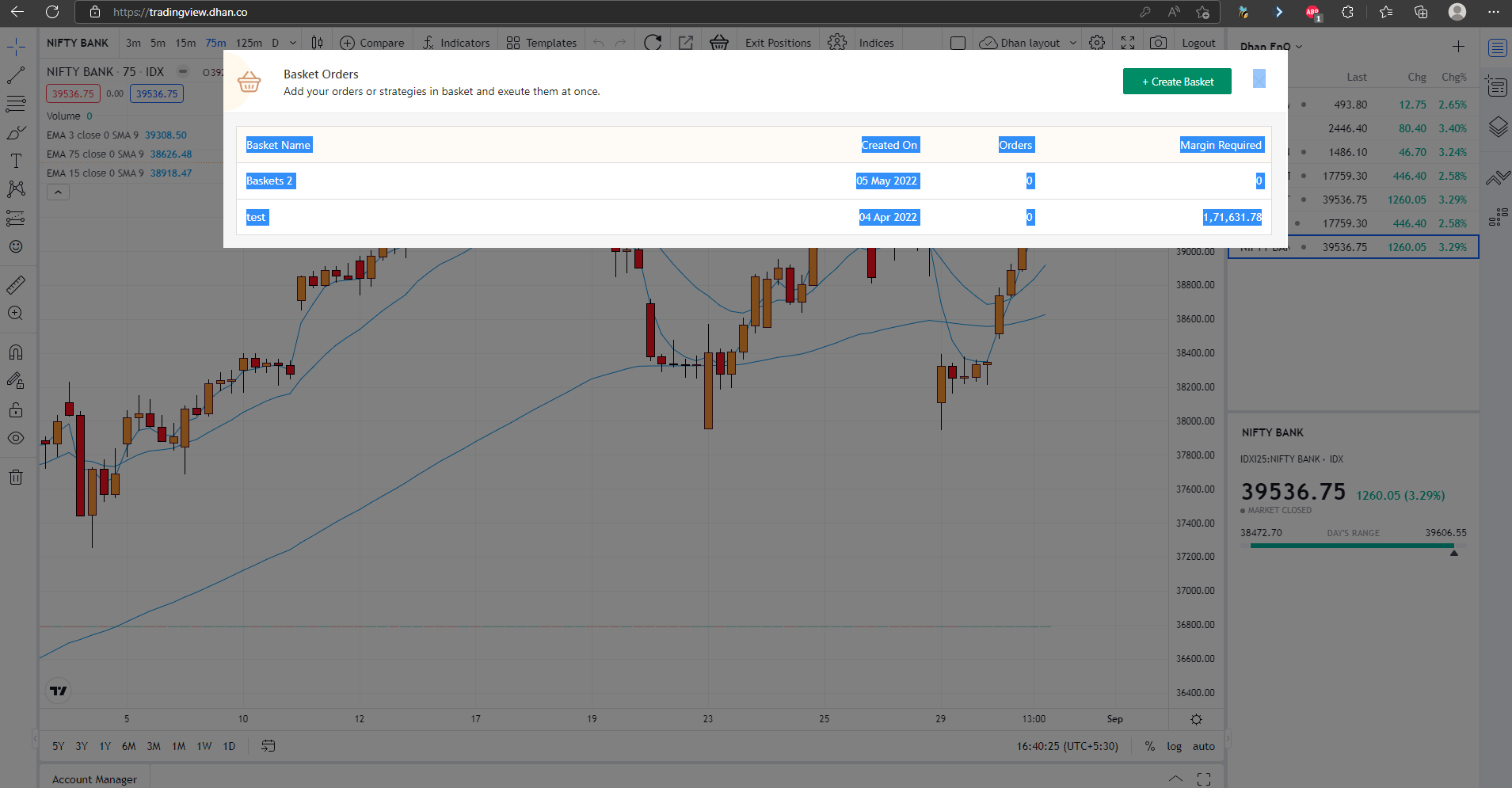Open the test basket row
The image size is (1512, 788).
[x=753, y=217]
